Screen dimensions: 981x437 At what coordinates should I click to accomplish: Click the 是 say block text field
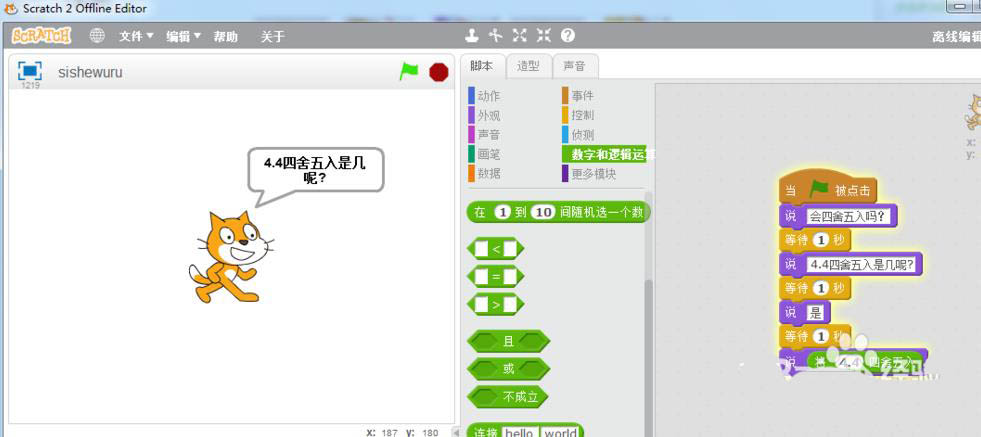816,312
